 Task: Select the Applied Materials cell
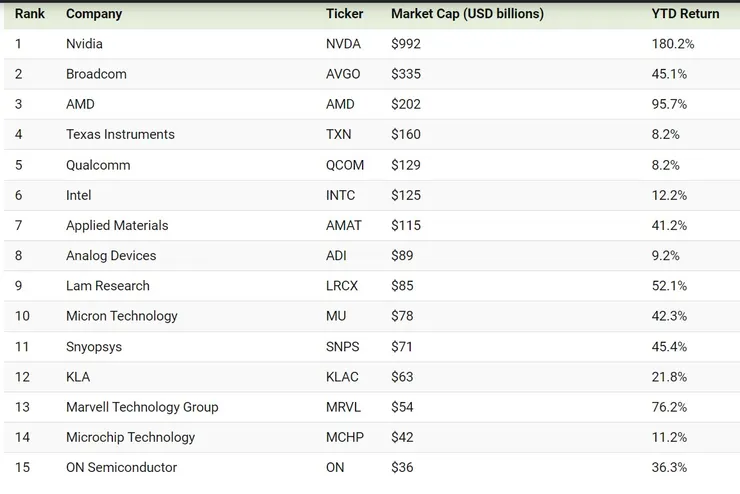click(117, 225)
